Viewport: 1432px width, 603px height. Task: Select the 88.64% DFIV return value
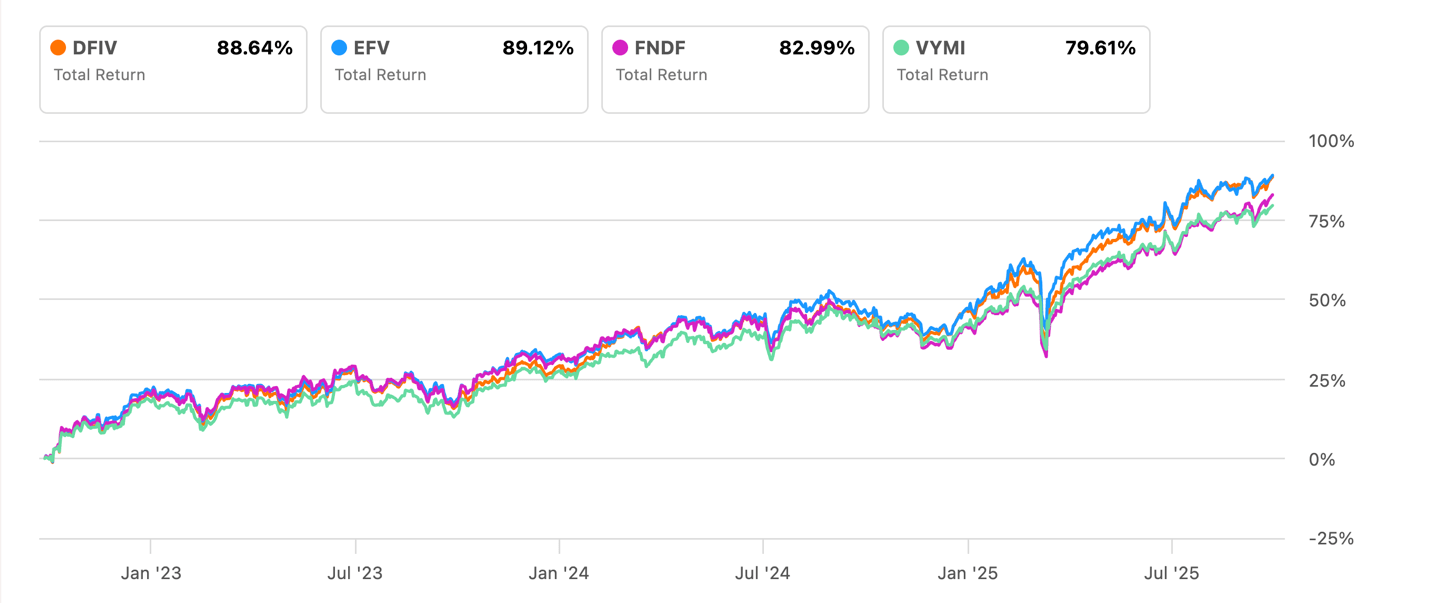pos(255,48)
